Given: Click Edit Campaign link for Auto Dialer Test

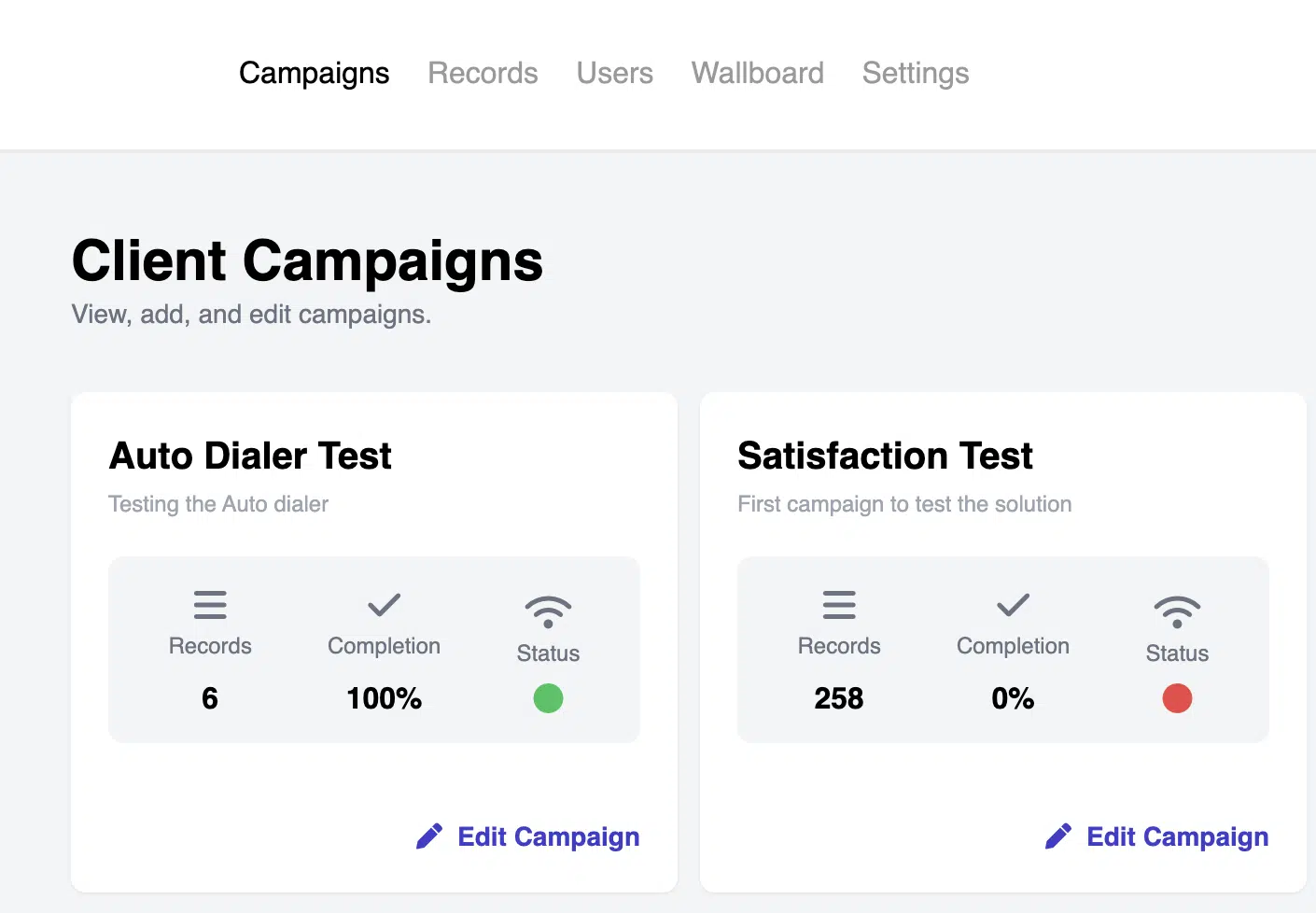Looking at the screenshot, I should [548, 836].
